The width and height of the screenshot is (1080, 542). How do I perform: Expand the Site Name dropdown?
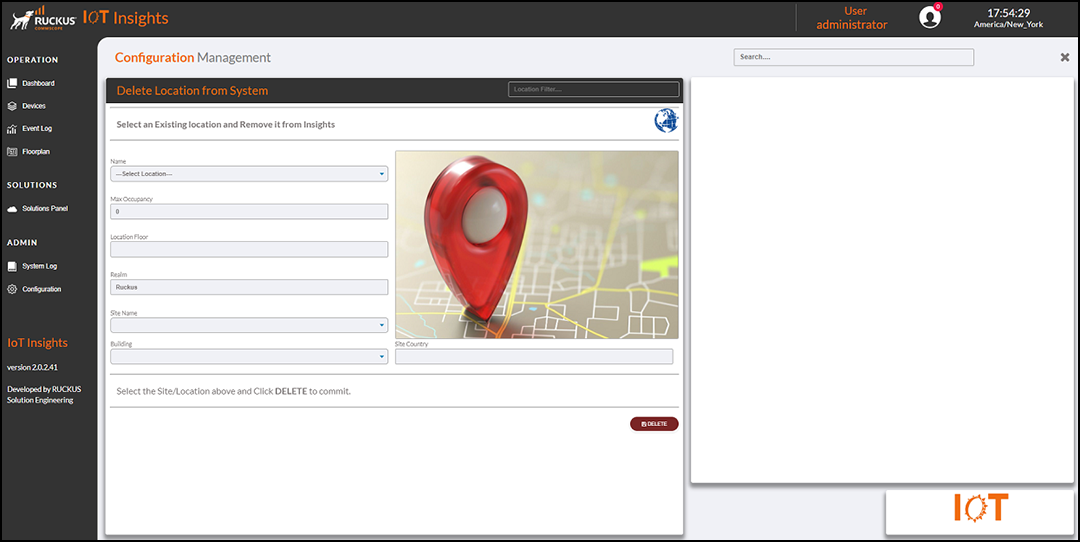coord(249,325)
